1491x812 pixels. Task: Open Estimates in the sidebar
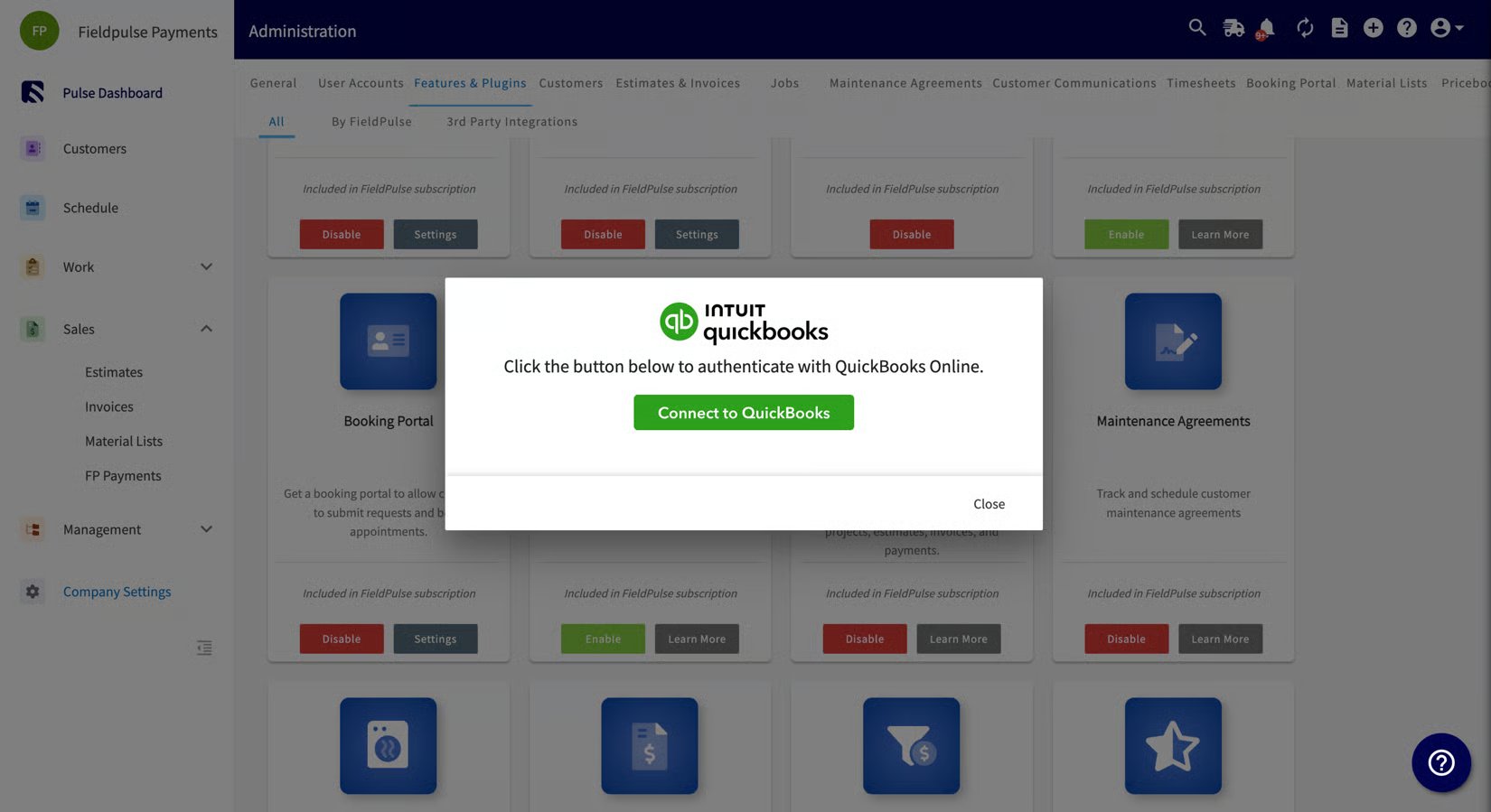tap(114, 372)
